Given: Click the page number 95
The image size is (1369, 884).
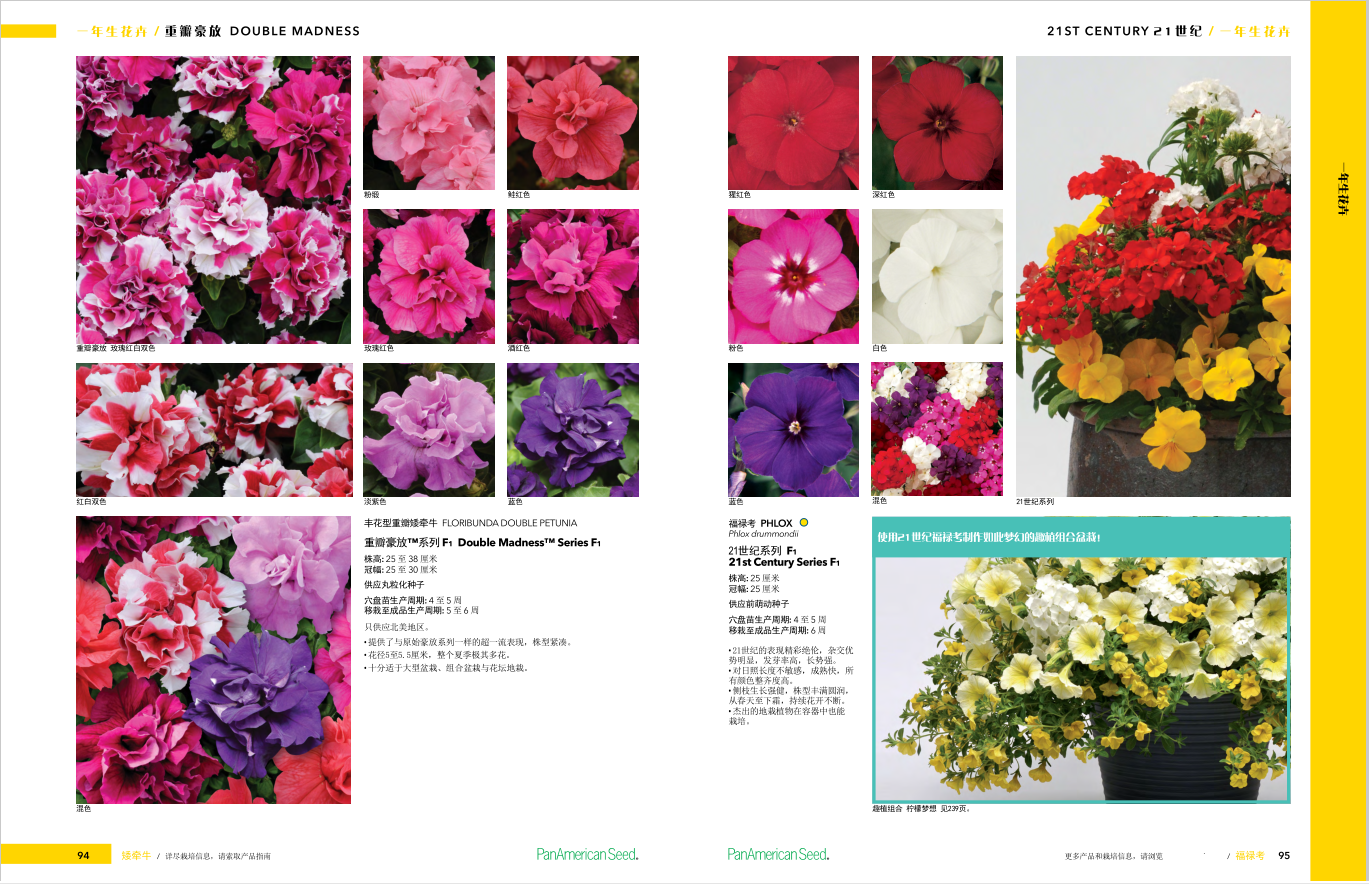Looking at the screenshot, I should pos(1284,856).
